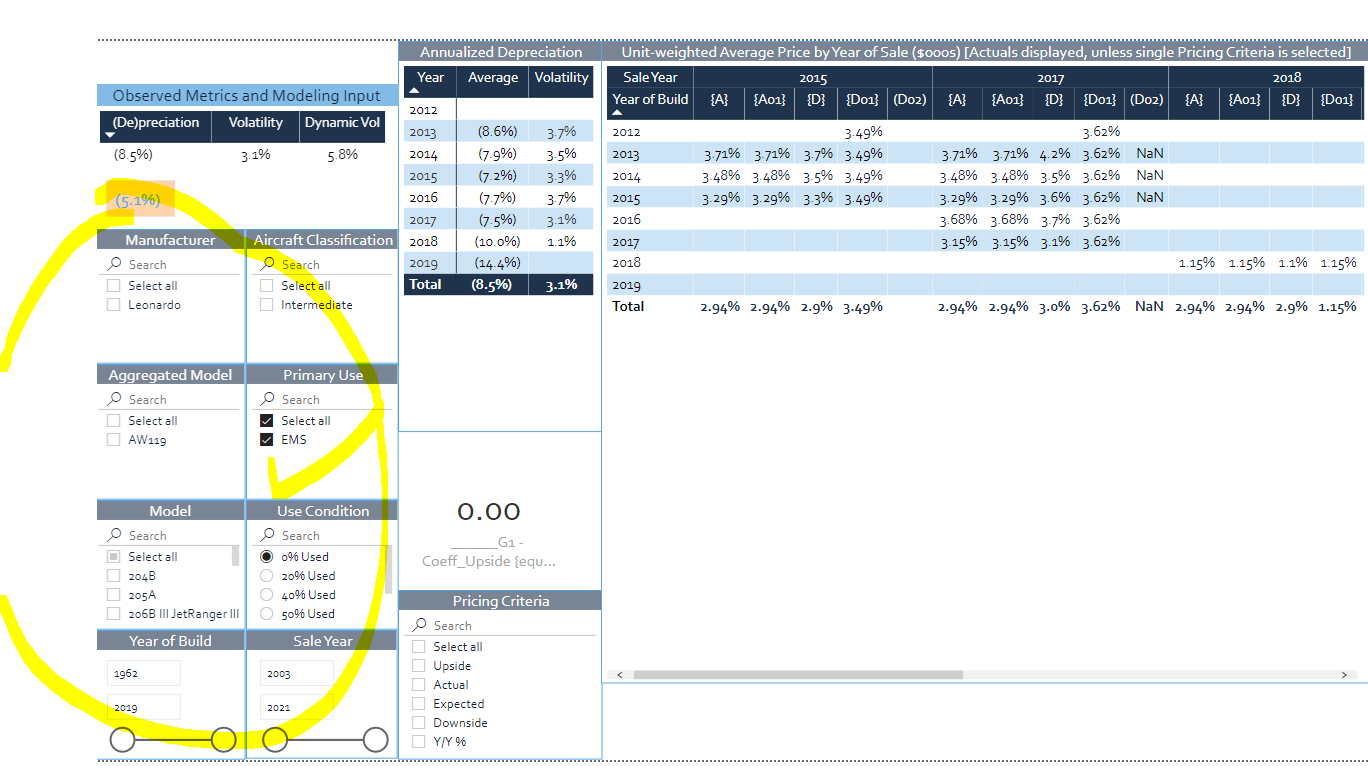Click the 2018 row in Annualized Depreciation

(498, 241)
